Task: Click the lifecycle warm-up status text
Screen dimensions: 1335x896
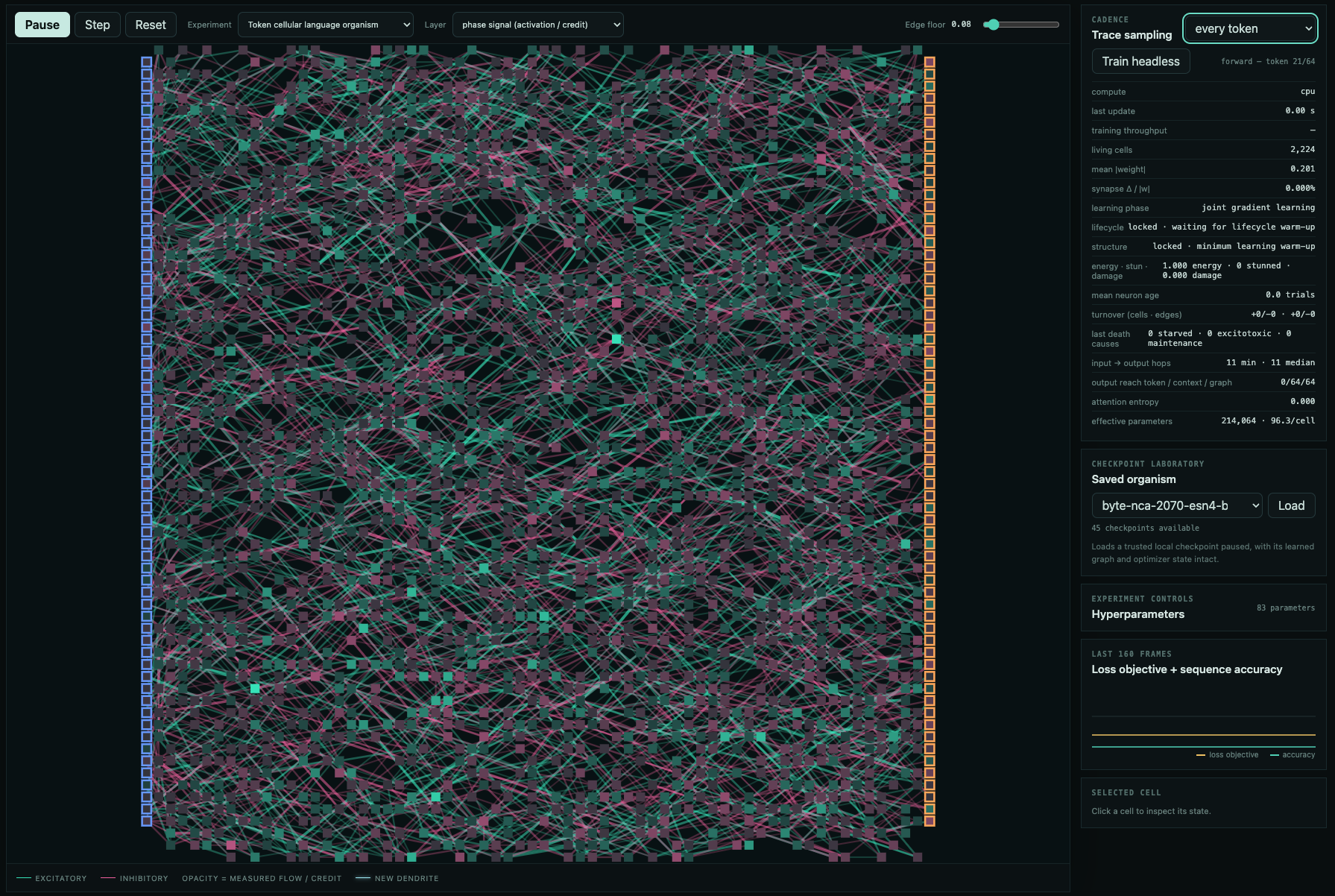Action: tap(1222, 227)
